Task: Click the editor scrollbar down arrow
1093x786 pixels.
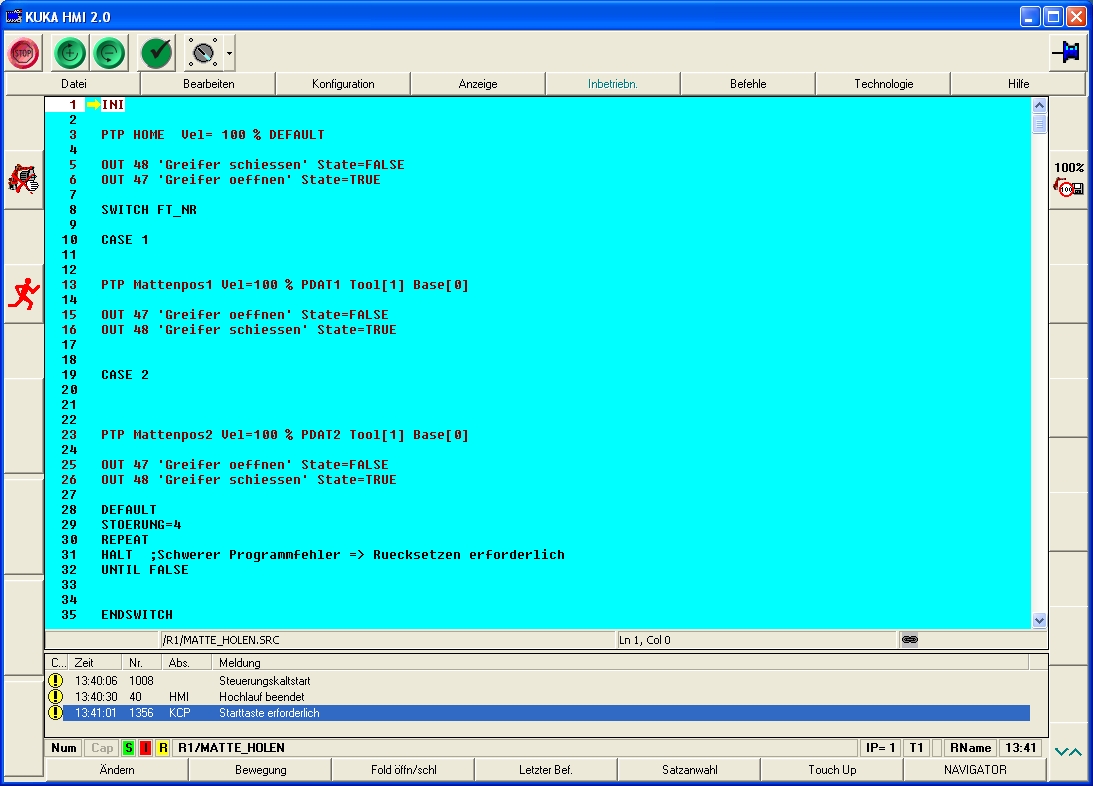Action: pos(1039,620)
